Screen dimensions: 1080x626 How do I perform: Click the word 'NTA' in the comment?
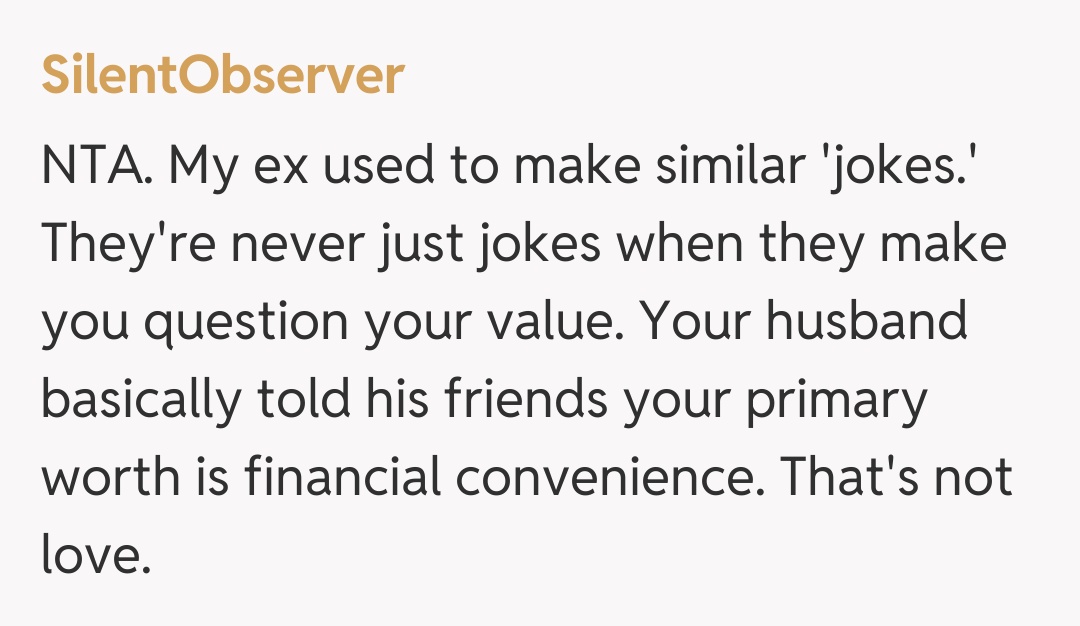pyautogui.click(x=92, y=168)
